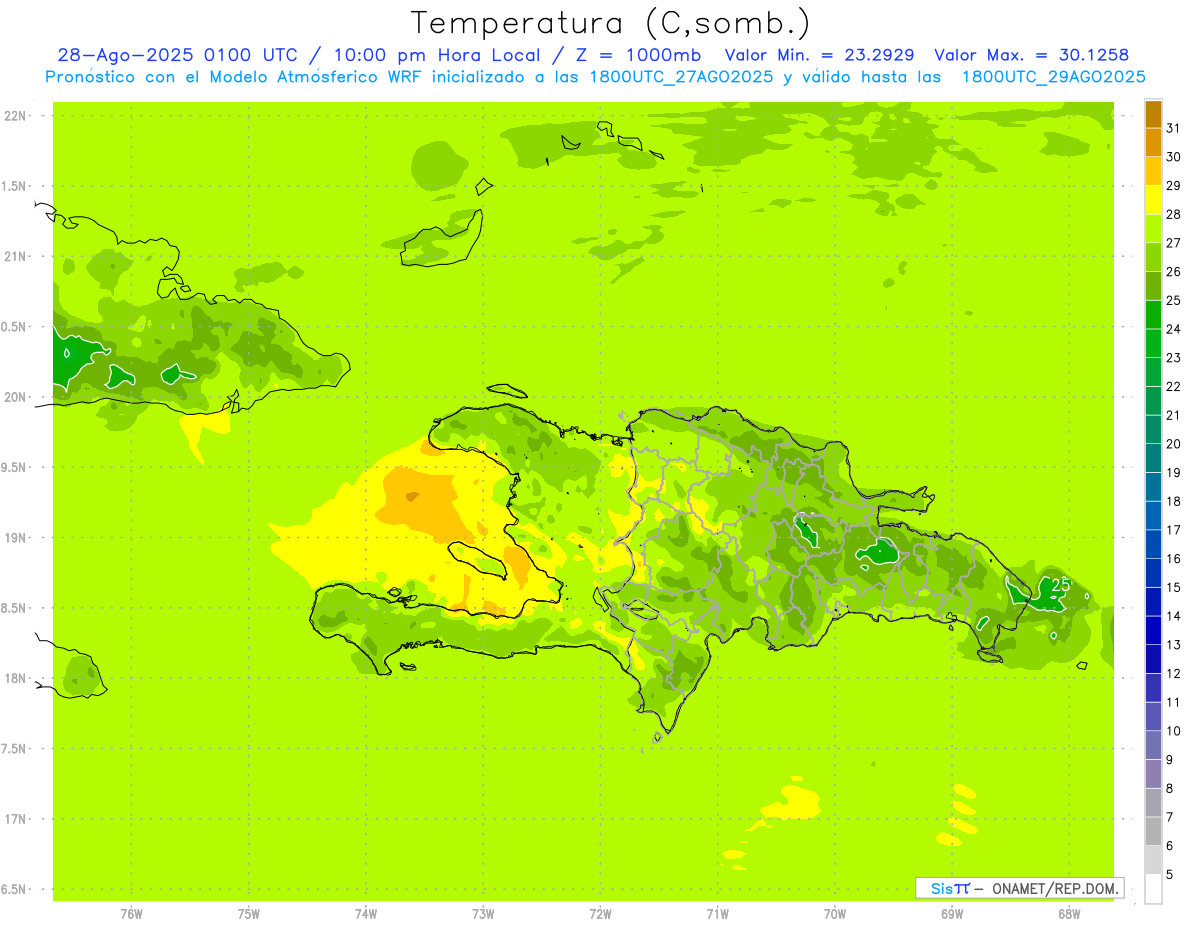Viewport: 1200px width, 927px height.
Task: Click the teal swatch between 19 and 20
Action: point(1153,458)
